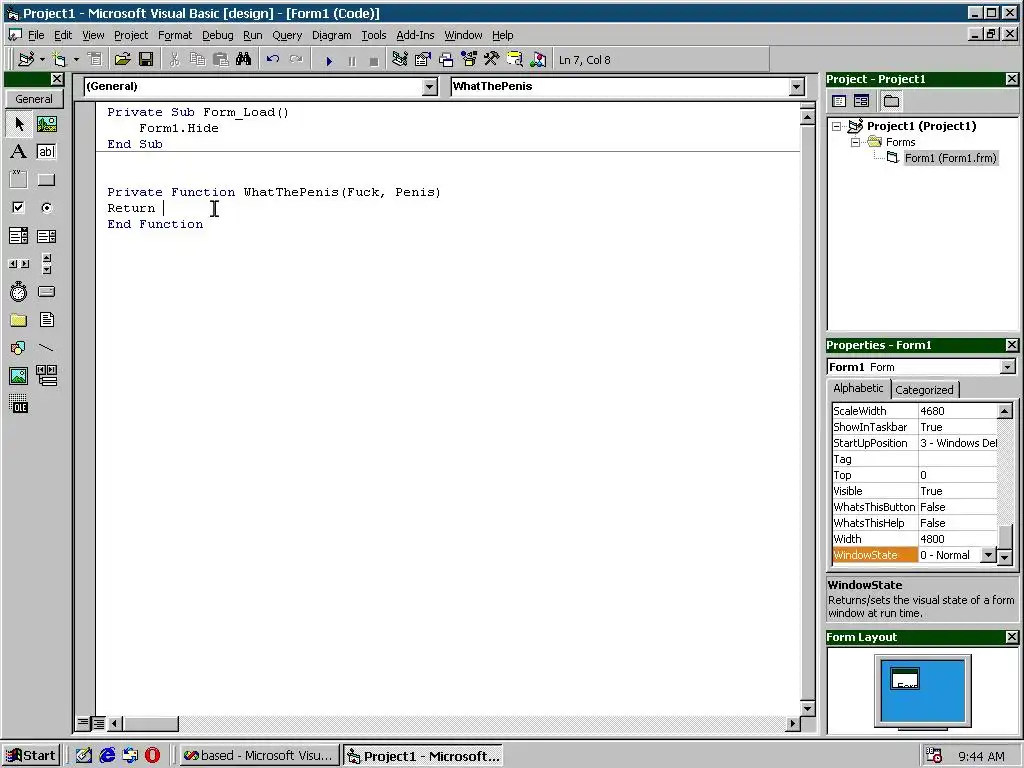
Task: Open Project Explorer from the toolbar icon
Action: coord(400,60)
